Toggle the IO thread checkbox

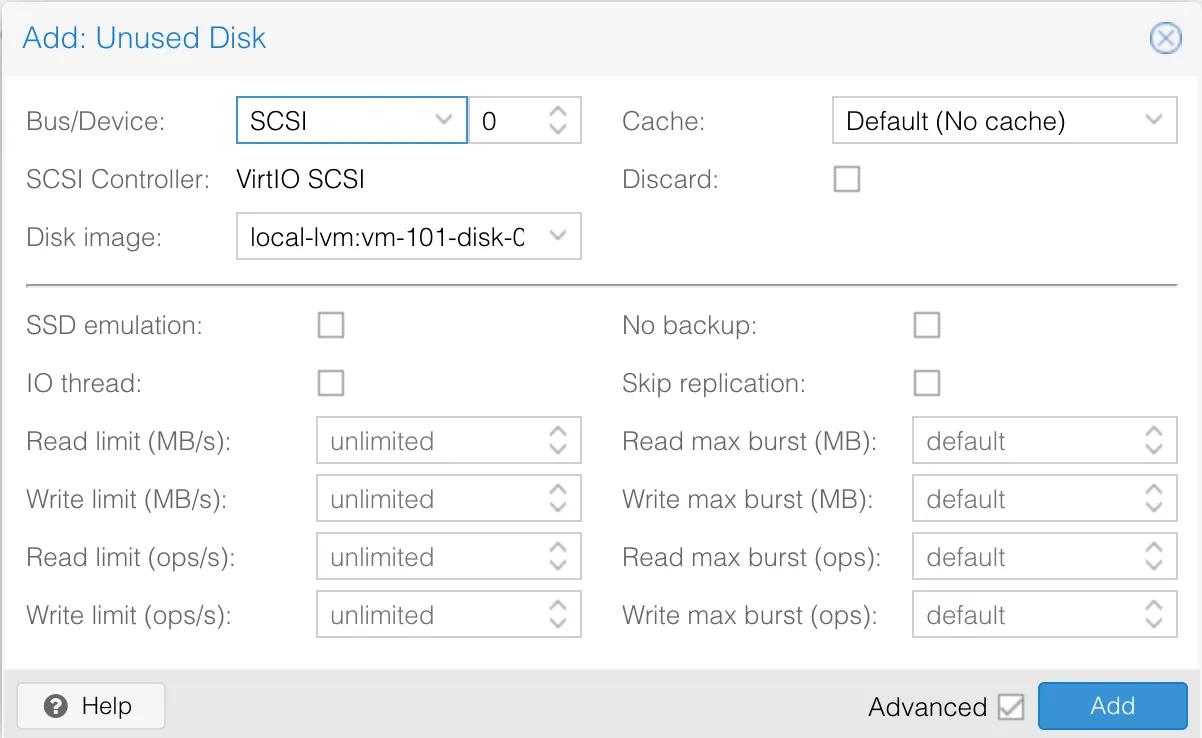coord(330,383)
